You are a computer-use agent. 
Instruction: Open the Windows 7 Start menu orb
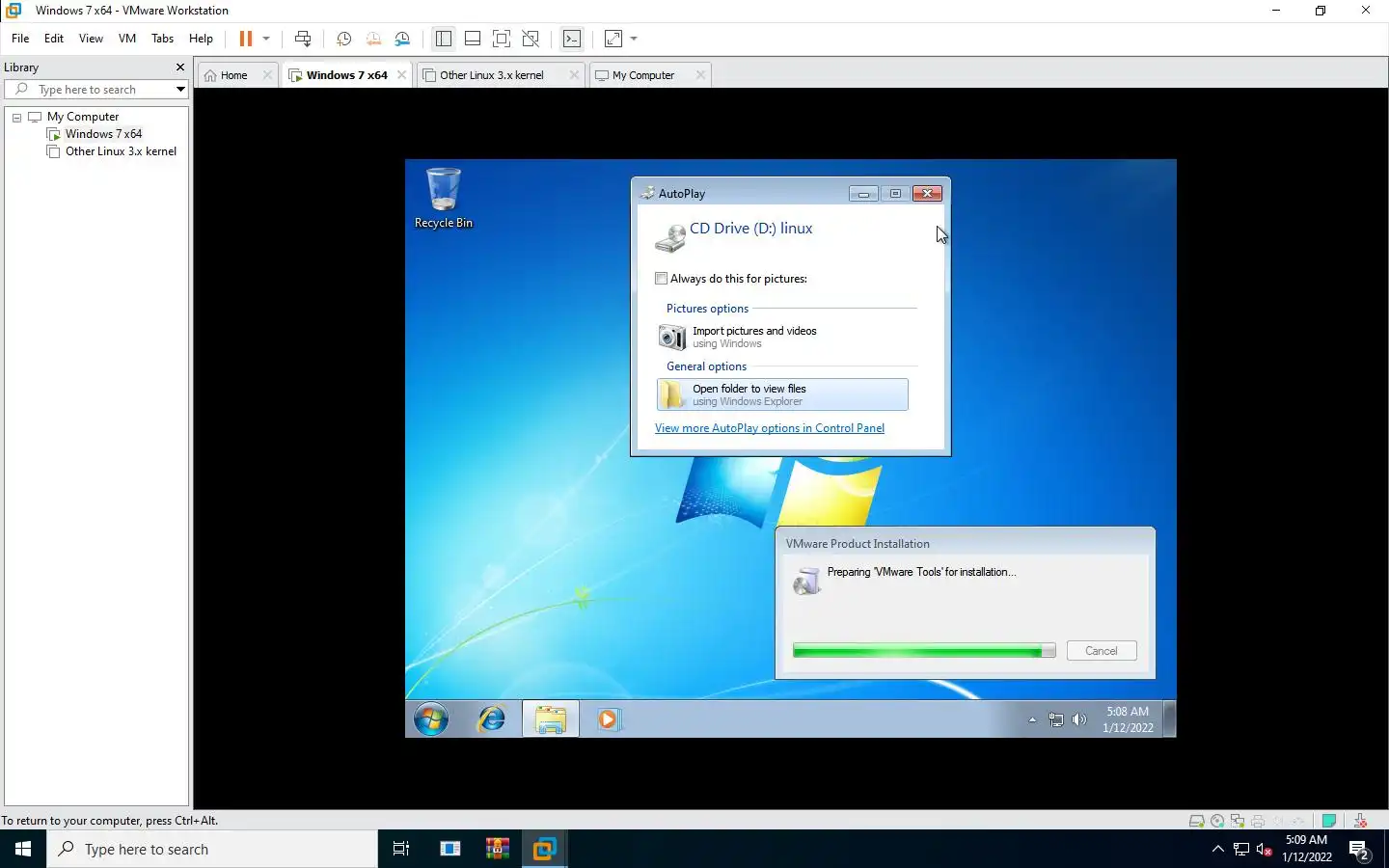pyautogui.click(x=431, y=719)
